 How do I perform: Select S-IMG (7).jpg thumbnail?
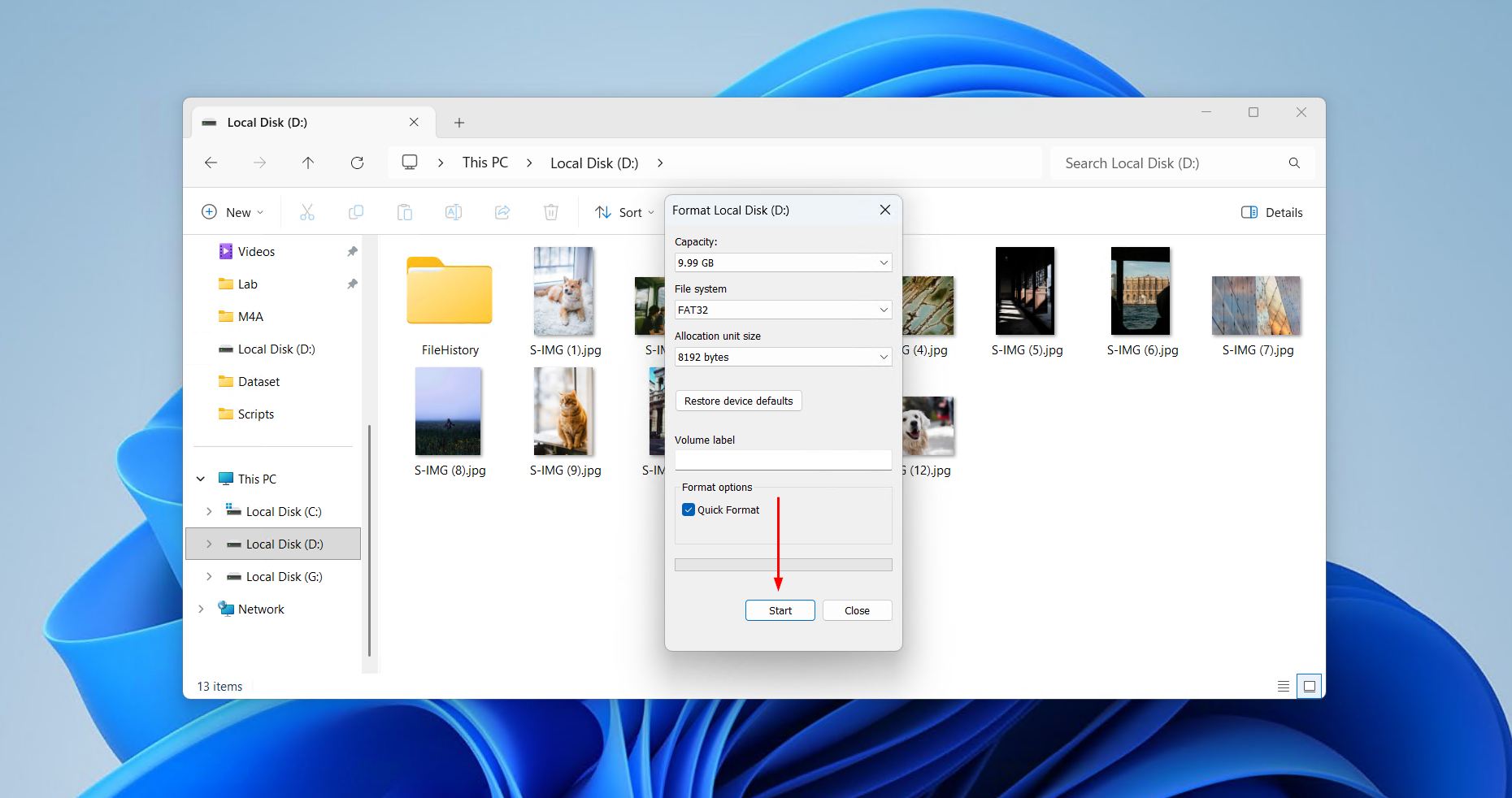[1256, 306]
